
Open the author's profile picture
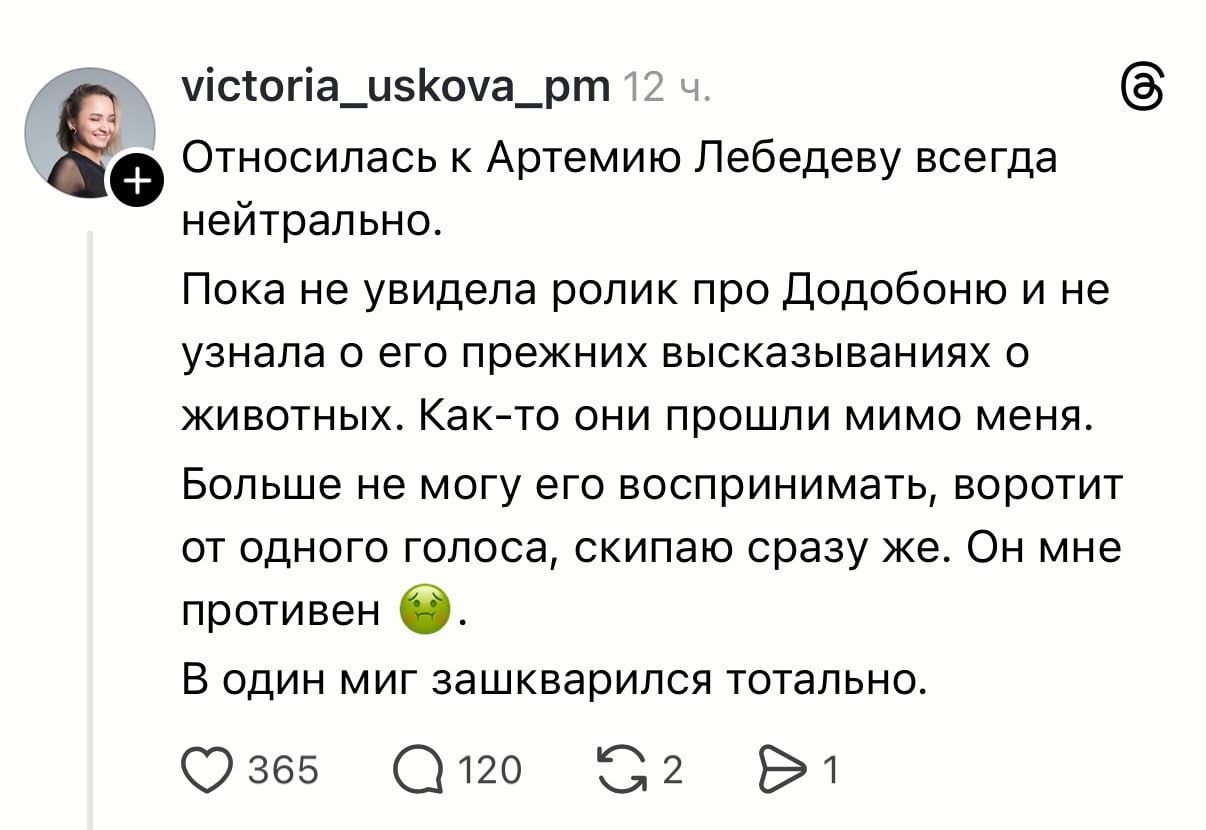[x=89, y=132]
